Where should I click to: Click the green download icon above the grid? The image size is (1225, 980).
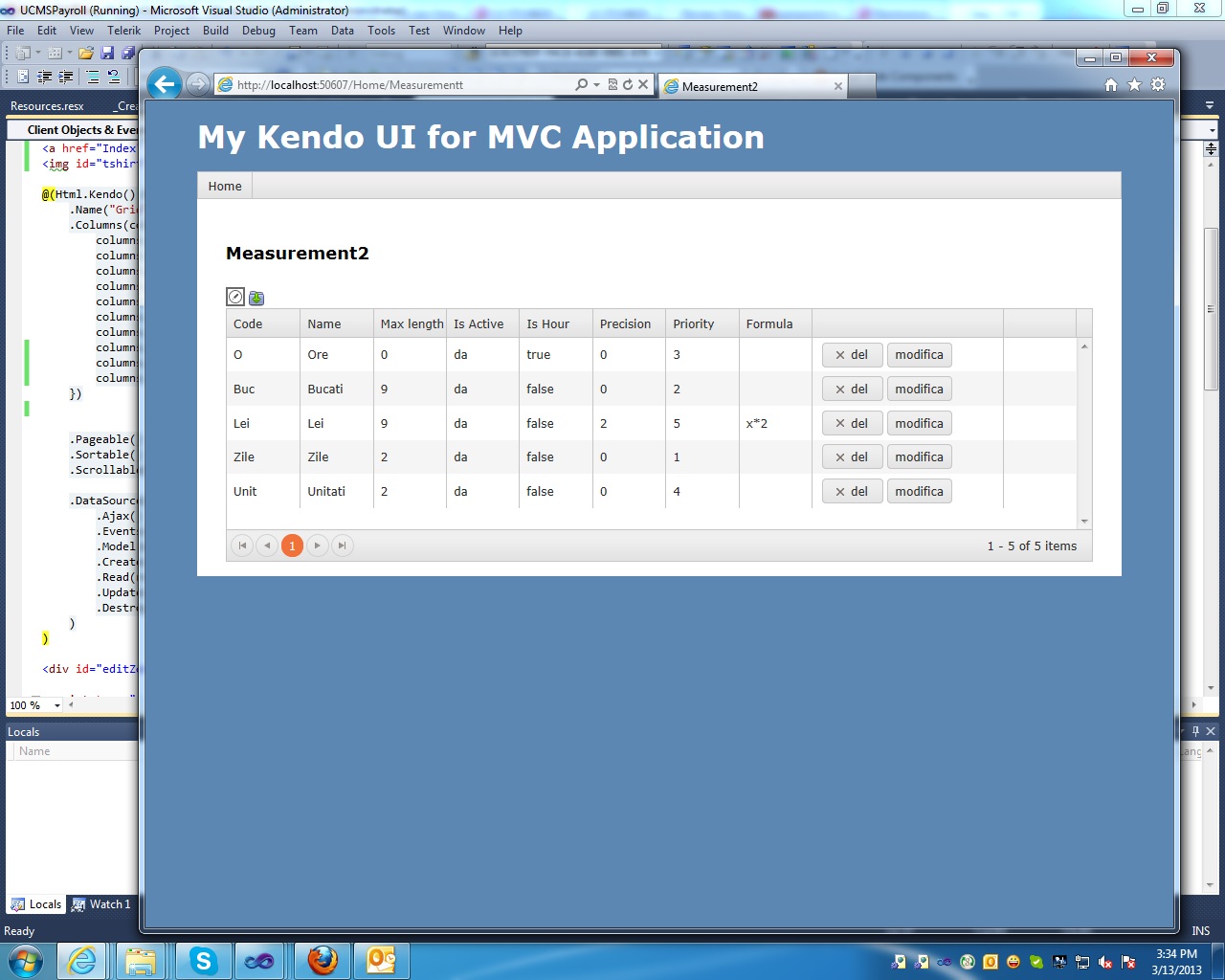click(256, 298)
